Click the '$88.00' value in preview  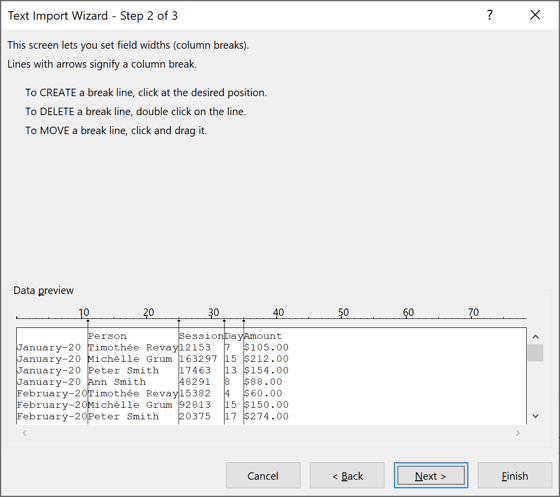[x=263, y=382]
